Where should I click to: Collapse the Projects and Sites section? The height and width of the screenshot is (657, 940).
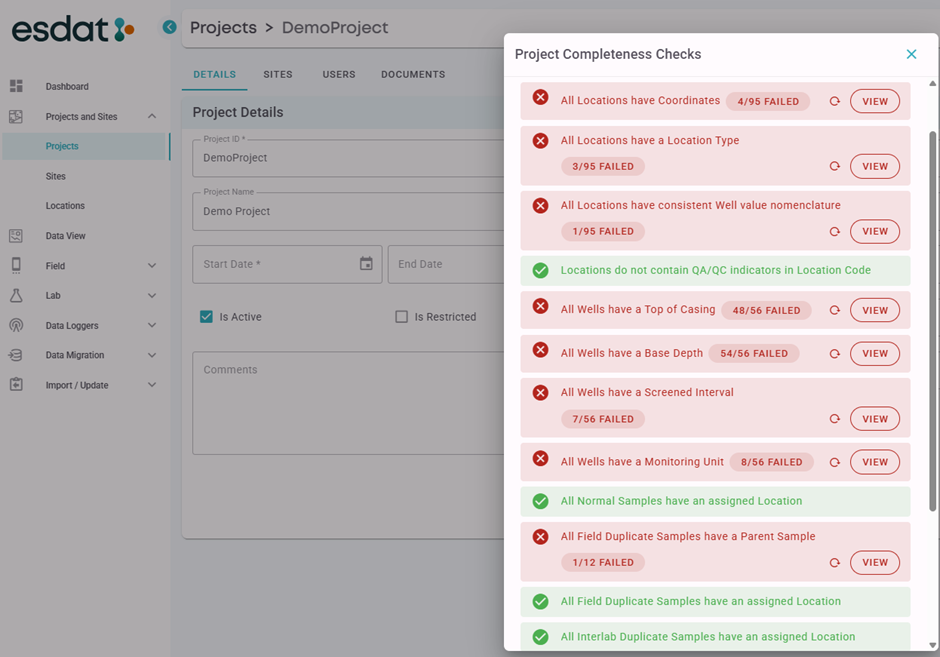(152, 117)
